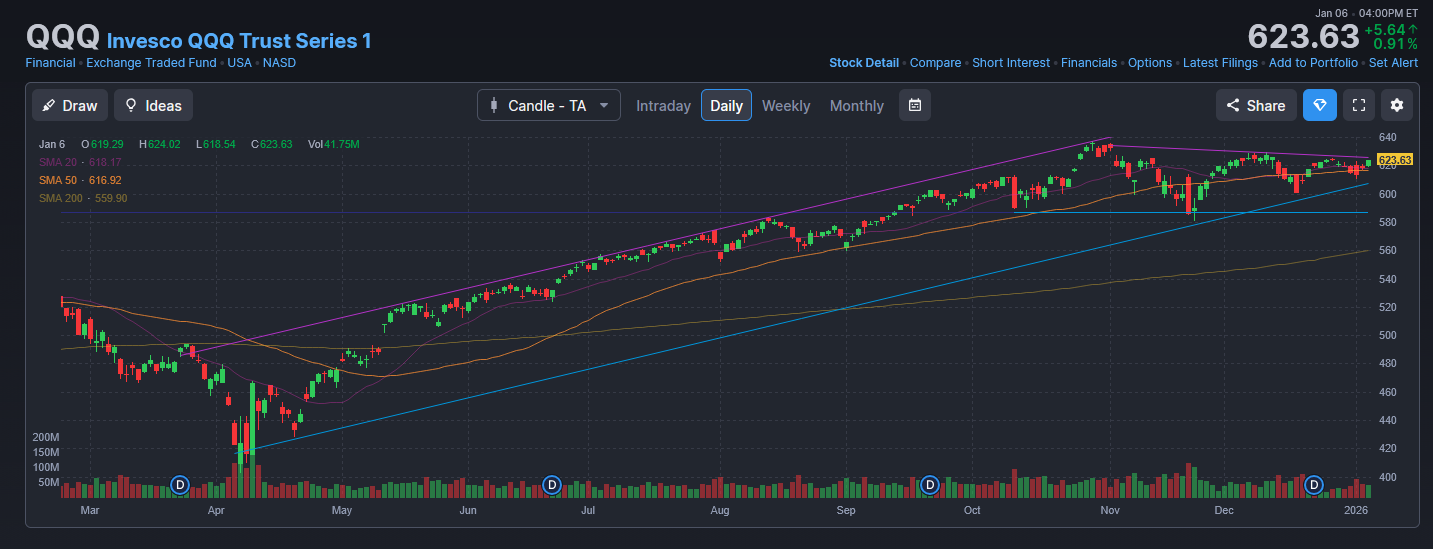Open the Financials link

coord(1089,62)
